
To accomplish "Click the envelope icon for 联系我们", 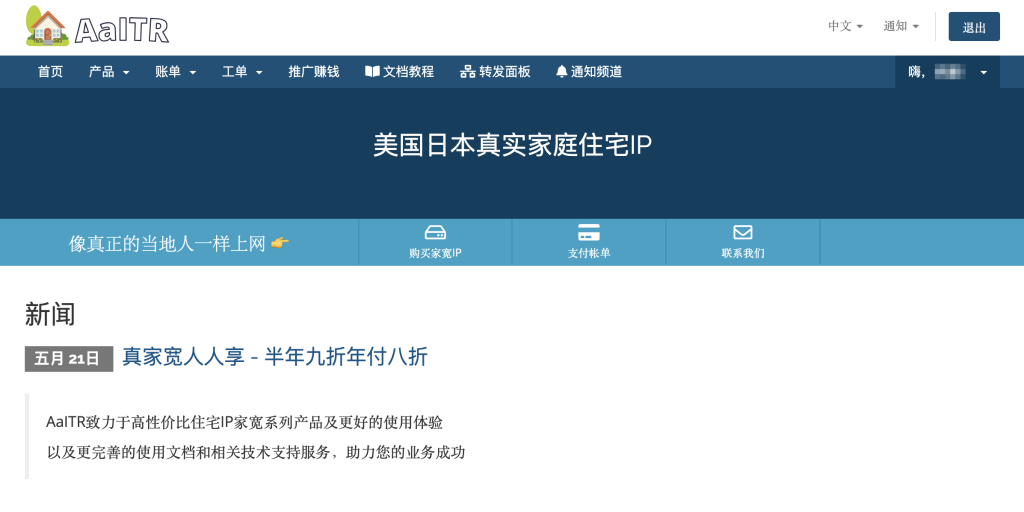I will [743, 233].
